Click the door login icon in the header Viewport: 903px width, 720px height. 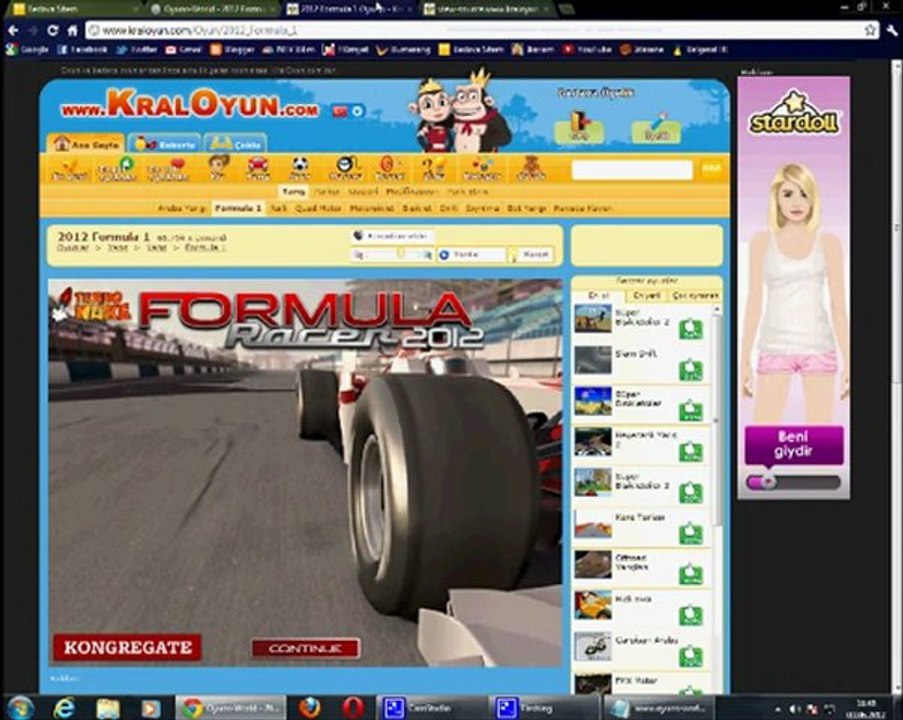point(578,127)
